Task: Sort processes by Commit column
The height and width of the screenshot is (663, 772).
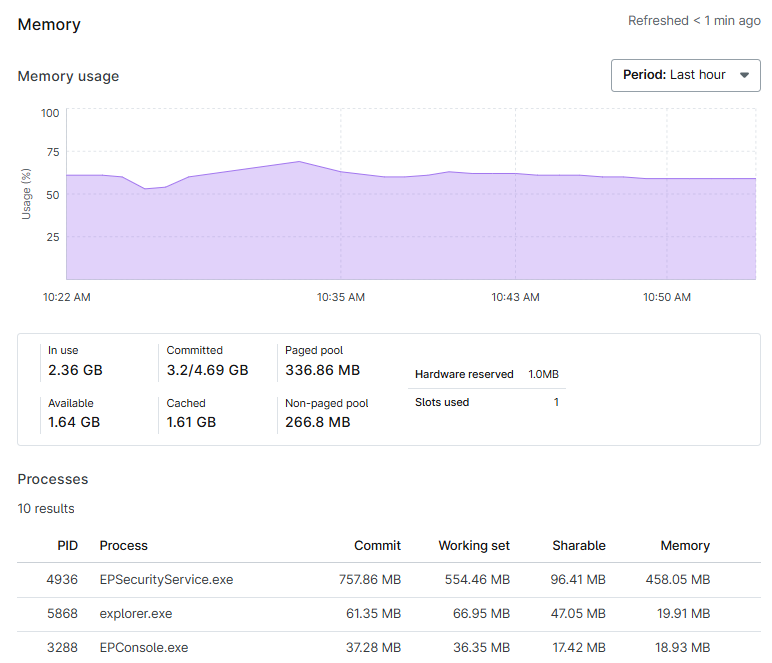Action: [x=377, y=546]
